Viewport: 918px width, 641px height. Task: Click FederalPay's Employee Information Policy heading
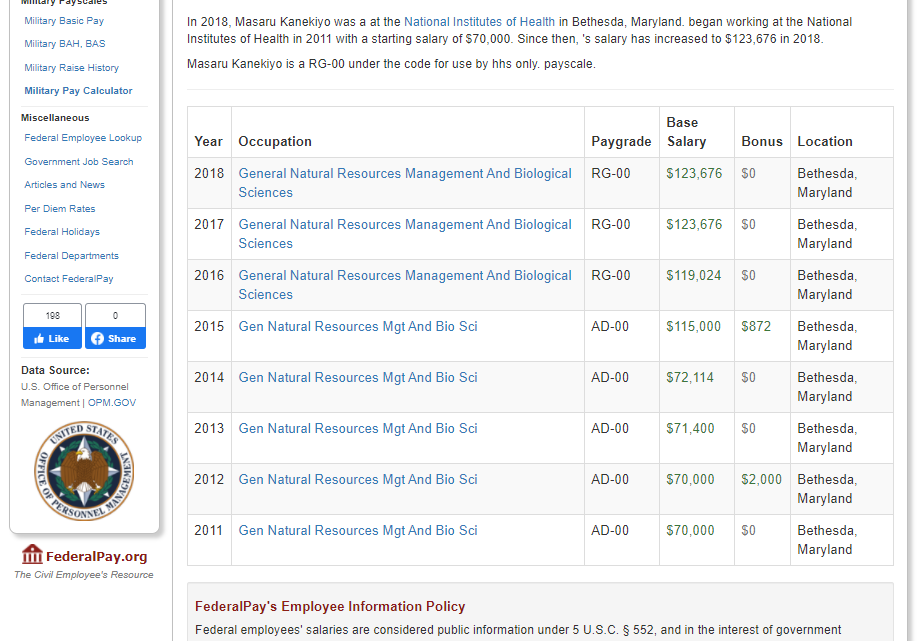coord(330,606)
